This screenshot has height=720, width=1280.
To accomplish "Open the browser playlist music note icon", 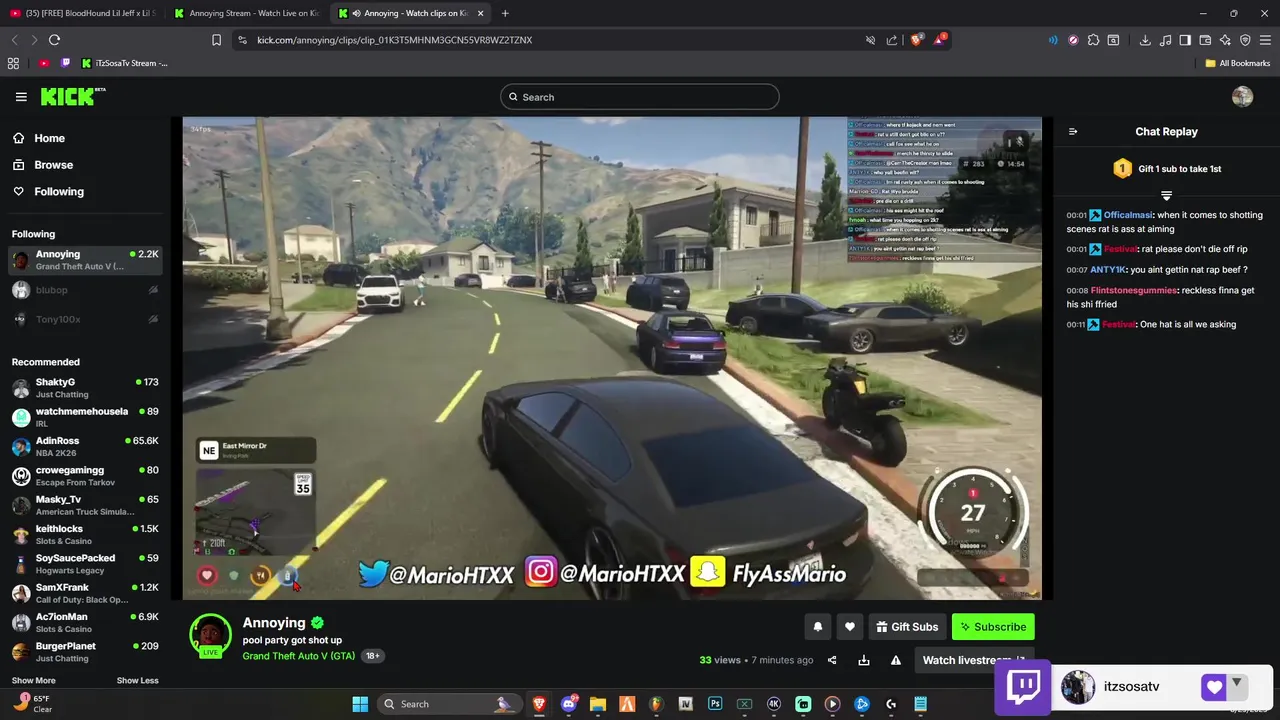I will 1165,40.
